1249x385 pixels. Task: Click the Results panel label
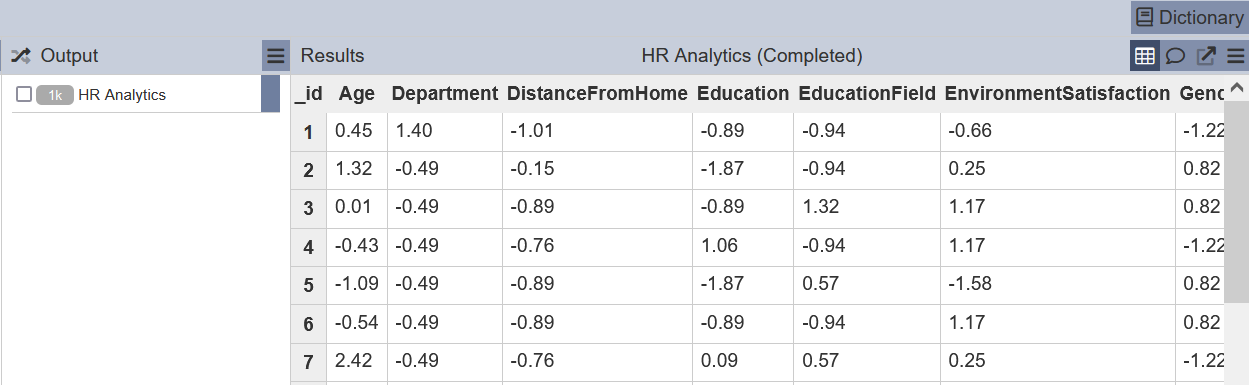point(332,56)
